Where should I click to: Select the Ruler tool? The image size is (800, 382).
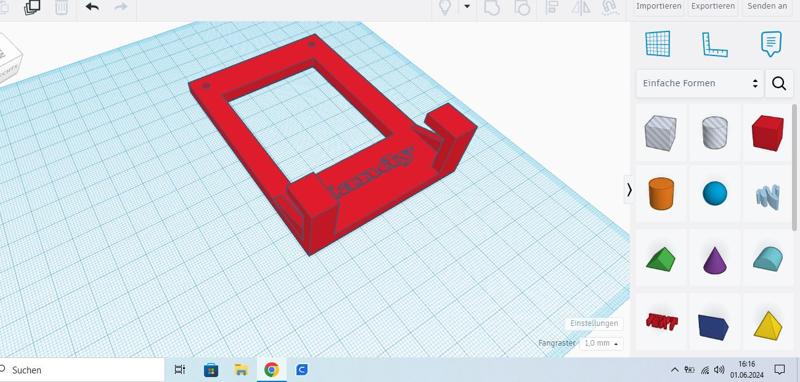[x=714, y=44]
